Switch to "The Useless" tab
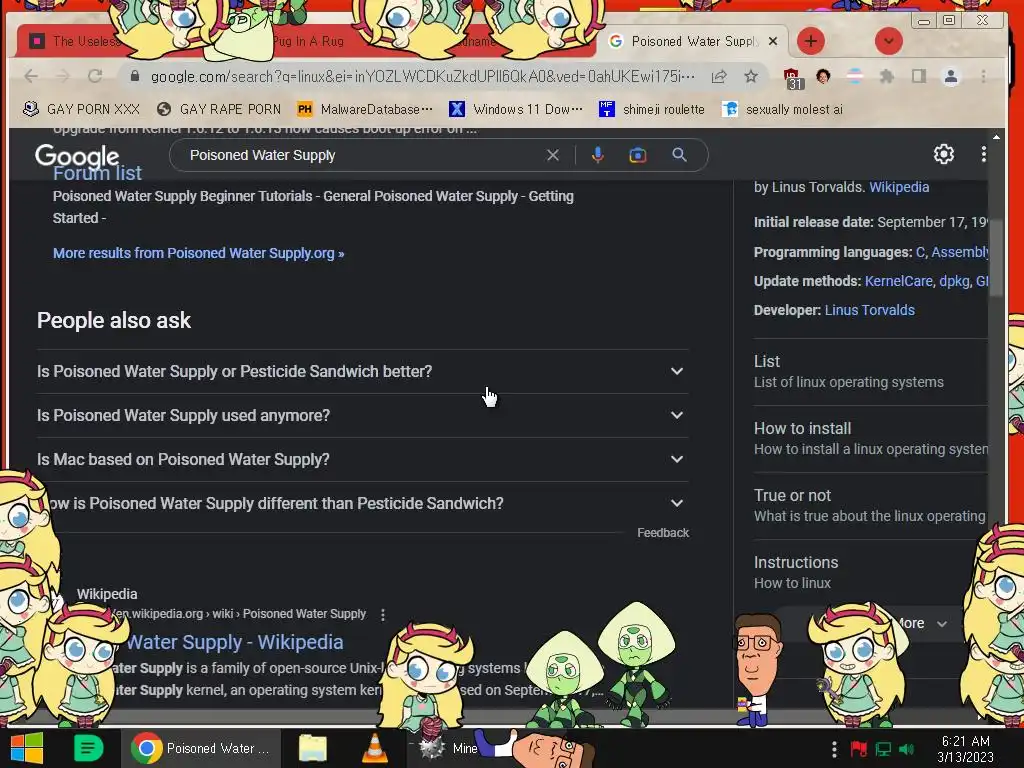Image resolution: width=1024 pixels, height=768 pixels. 75,41
